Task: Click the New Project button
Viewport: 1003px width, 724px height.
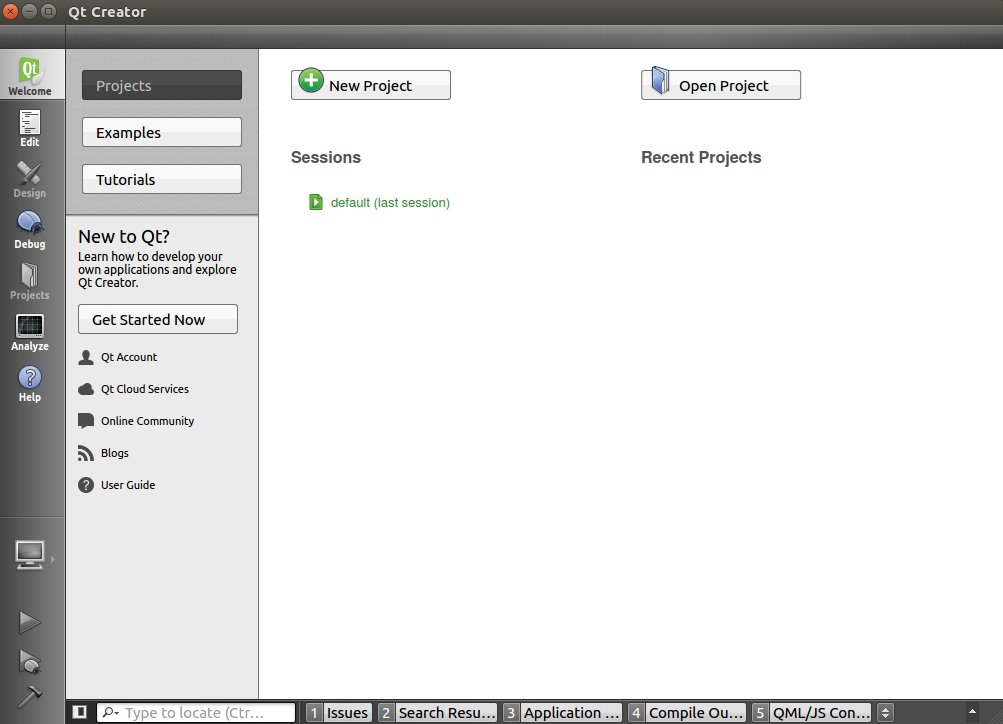Action: (x=371, y=85)
